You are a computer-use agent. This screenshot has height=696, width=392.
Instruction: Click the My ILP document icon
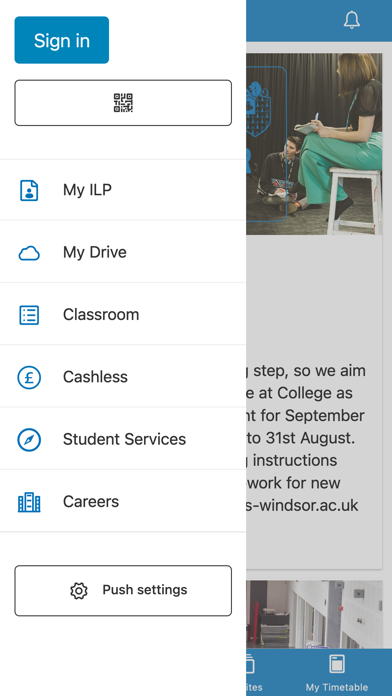coord(29,190)
